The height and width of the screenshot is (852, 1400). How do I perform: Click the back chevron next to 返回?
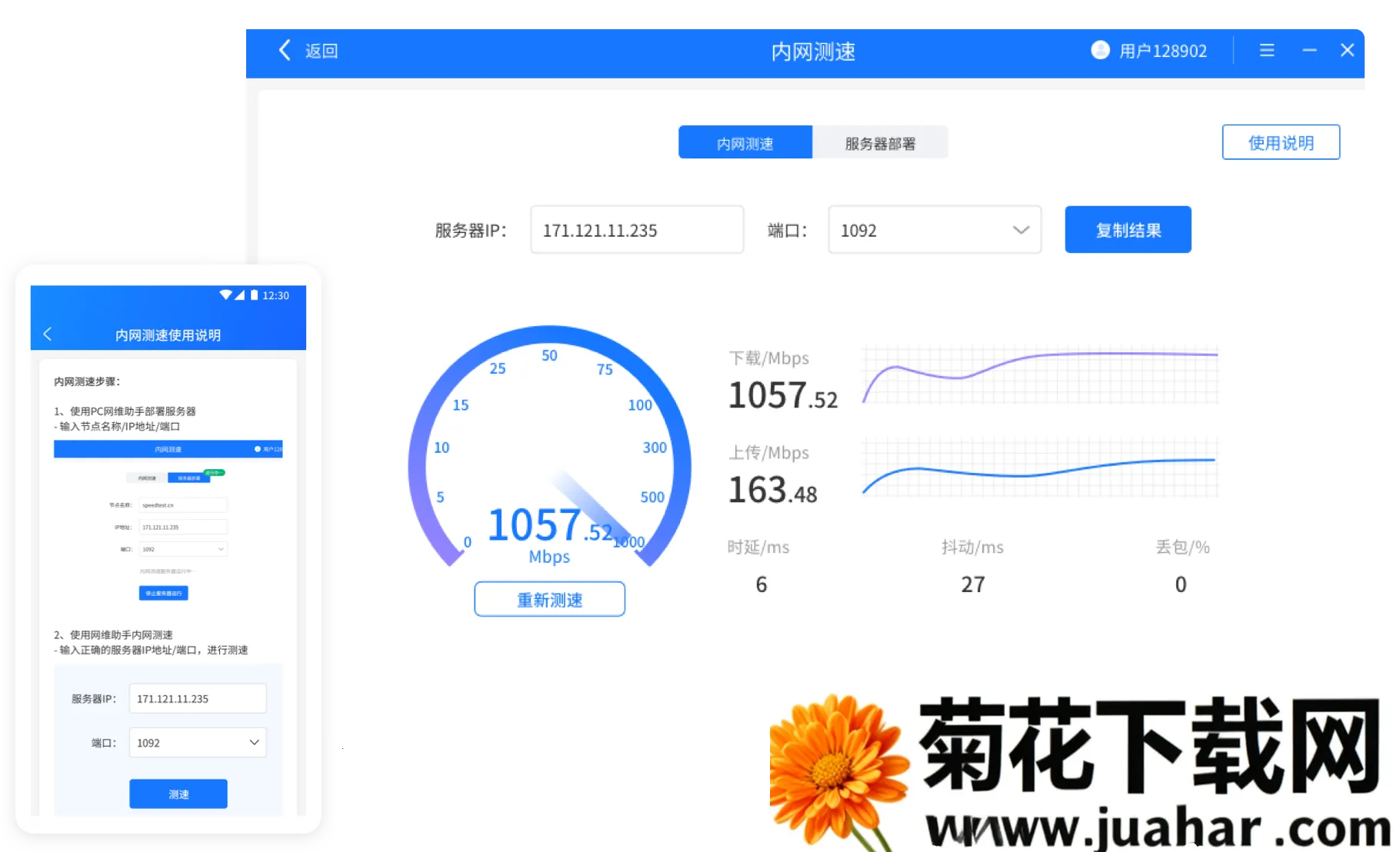284,50
